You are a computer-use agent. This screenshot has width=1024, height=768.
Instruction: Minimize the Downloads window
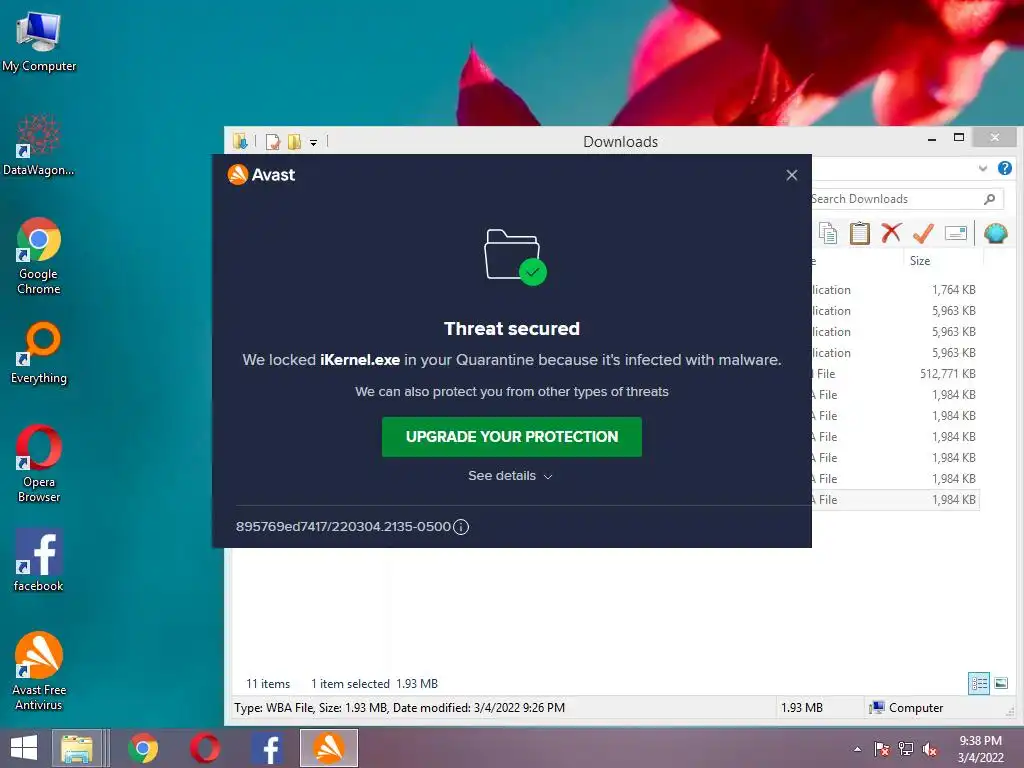click(932, 138)
